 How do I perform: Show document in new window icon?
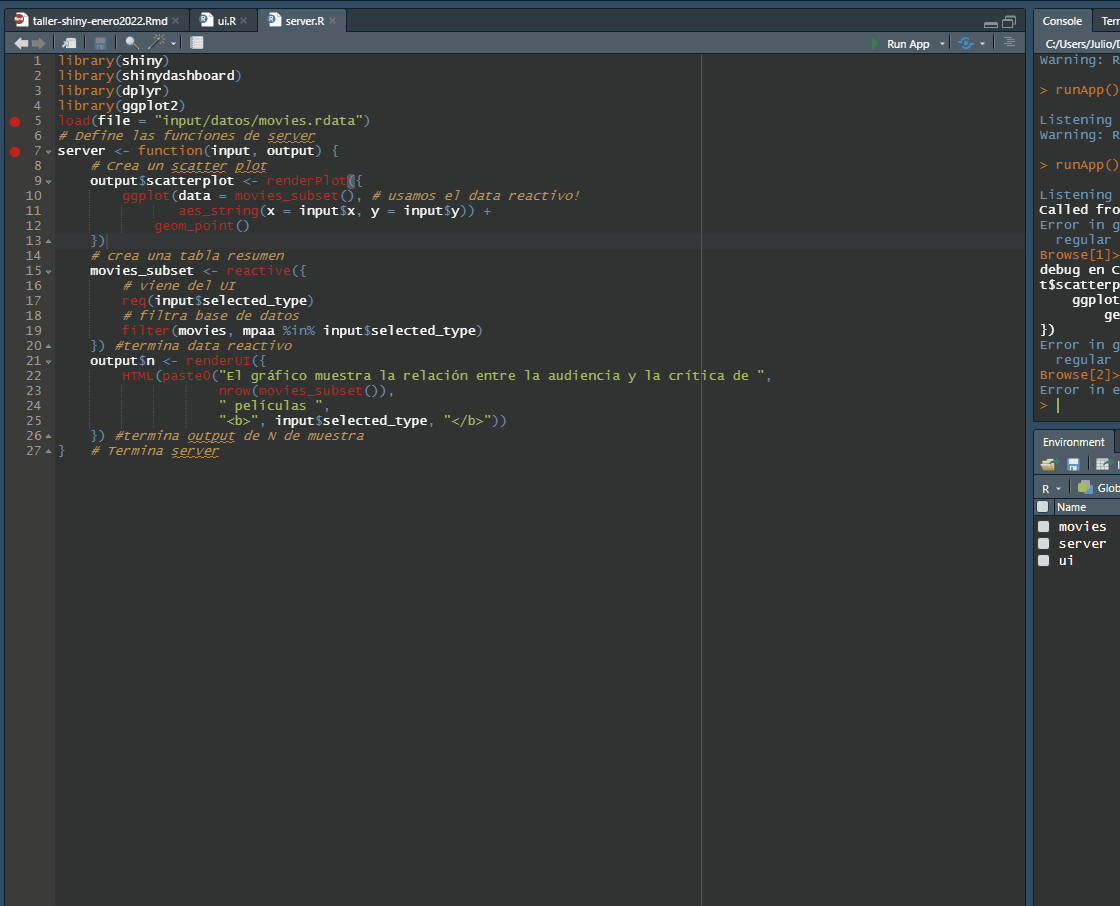[x=69, y=43]
